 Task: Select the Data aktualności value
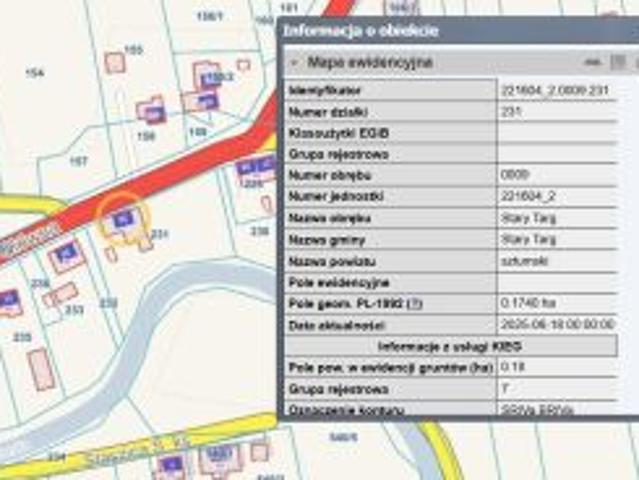pos(557,324)
